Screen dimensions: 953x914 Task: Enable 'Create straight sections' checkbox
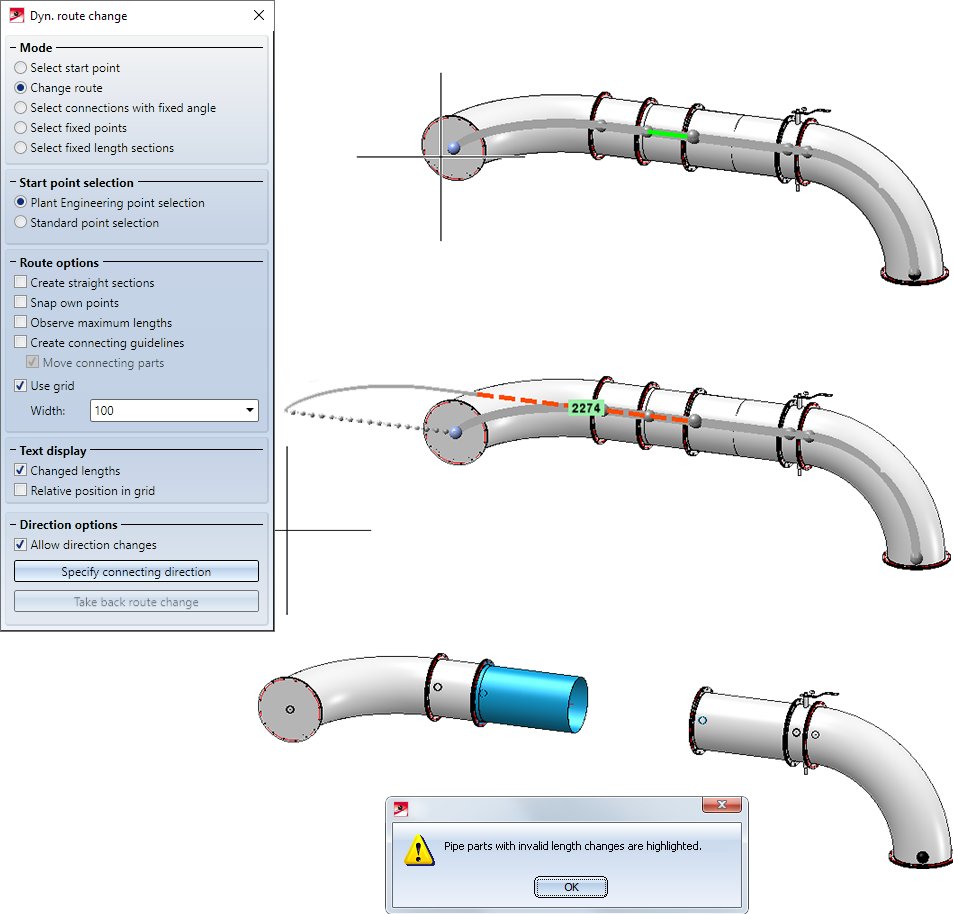21,282
